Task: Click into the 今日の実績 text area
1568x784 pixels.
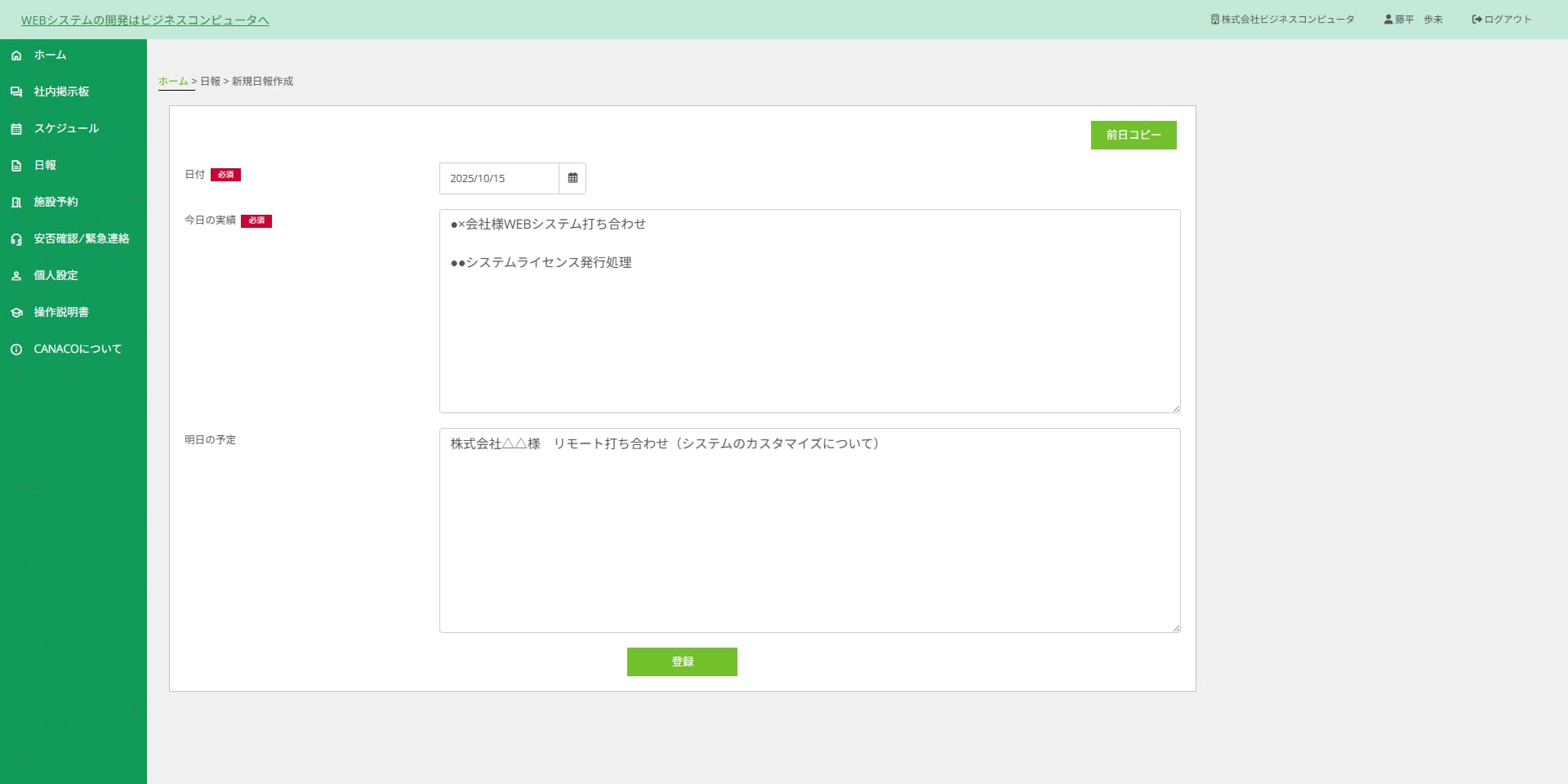Action: pos(808,327)
